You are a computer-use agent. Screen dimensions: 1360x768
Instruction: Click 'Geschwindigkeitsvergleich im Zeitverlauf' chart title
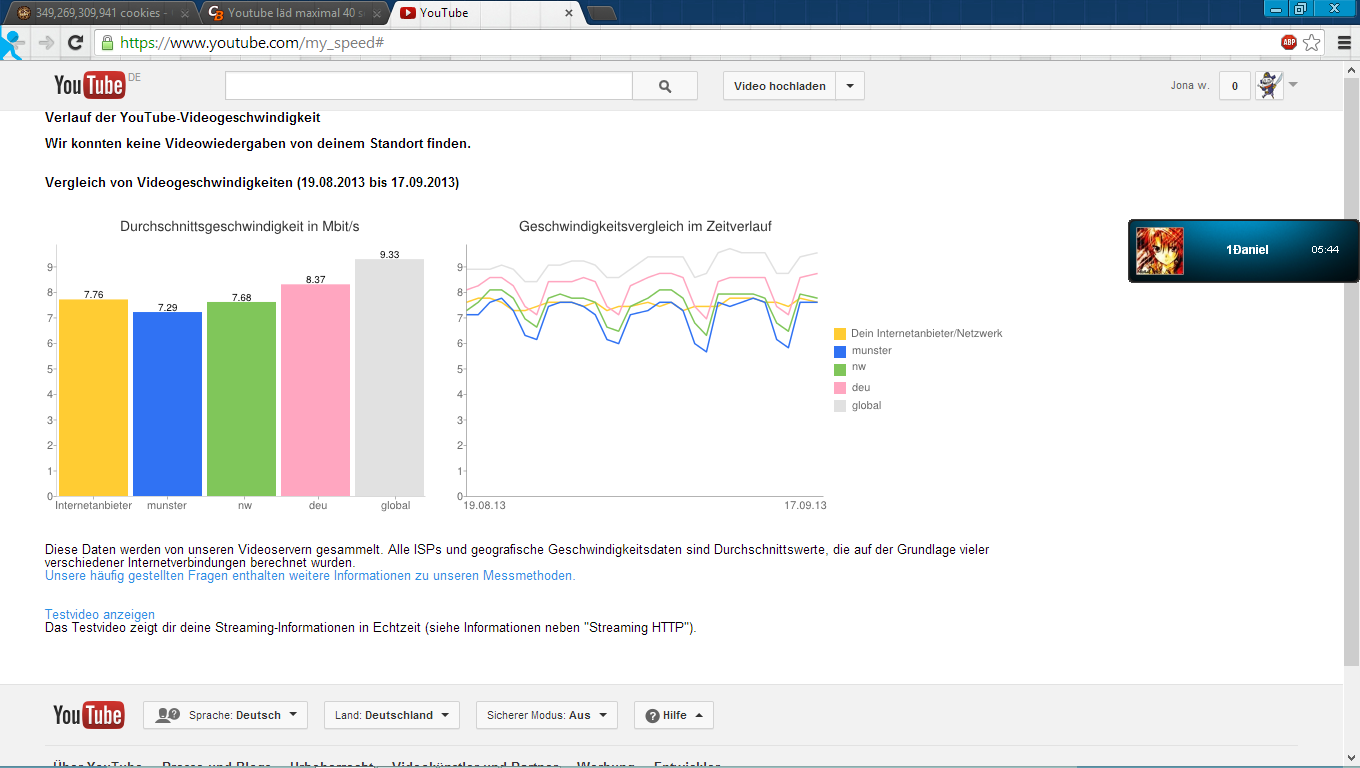645,227
